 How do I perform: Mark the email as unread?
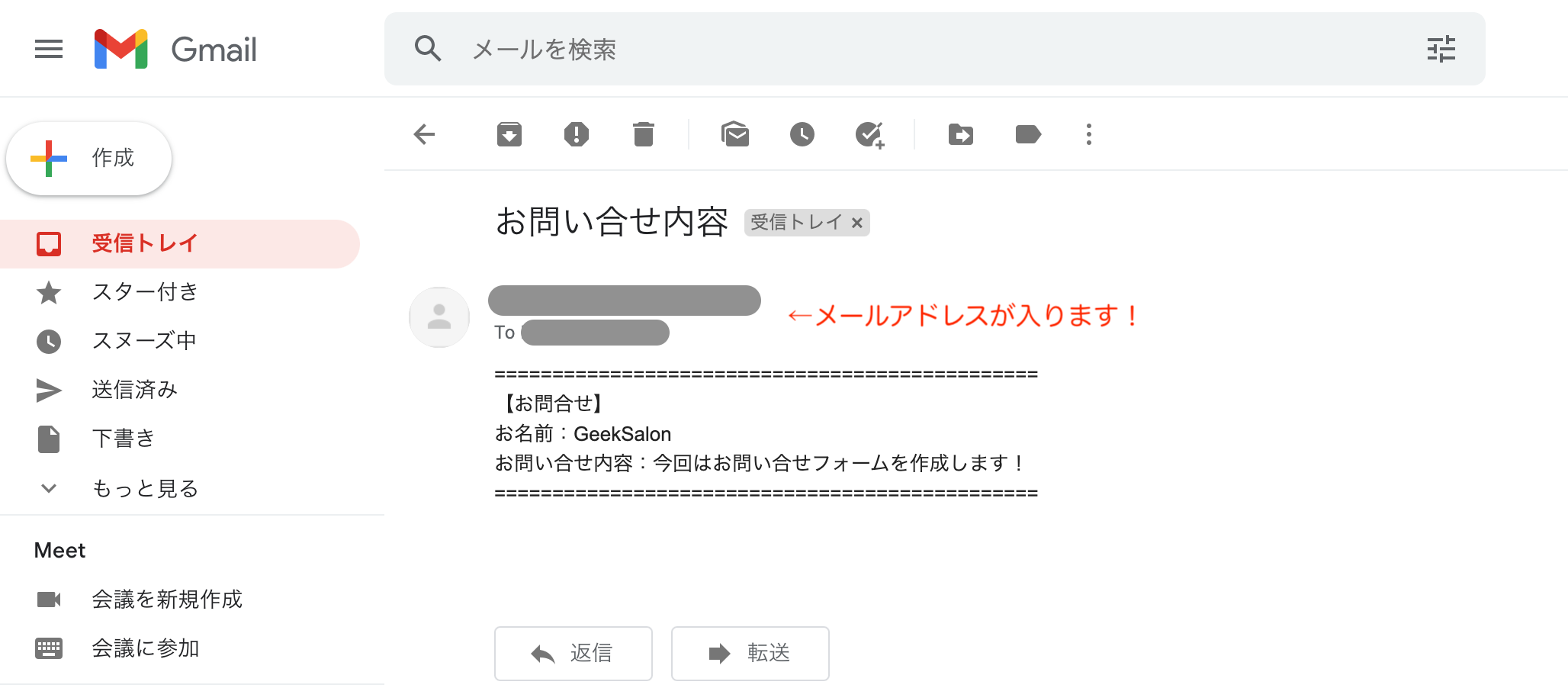pyautogui.click(x=734, y=133)
